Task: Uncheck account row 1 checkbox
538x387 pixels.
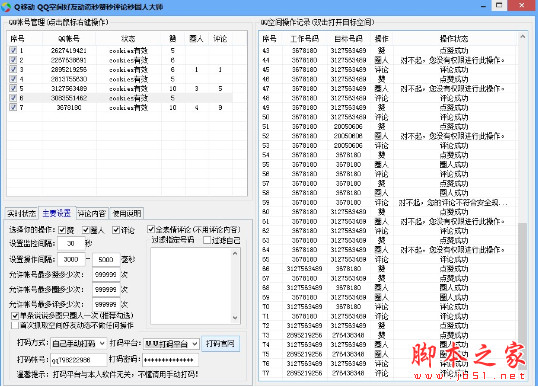Action: tap(13, 50)
